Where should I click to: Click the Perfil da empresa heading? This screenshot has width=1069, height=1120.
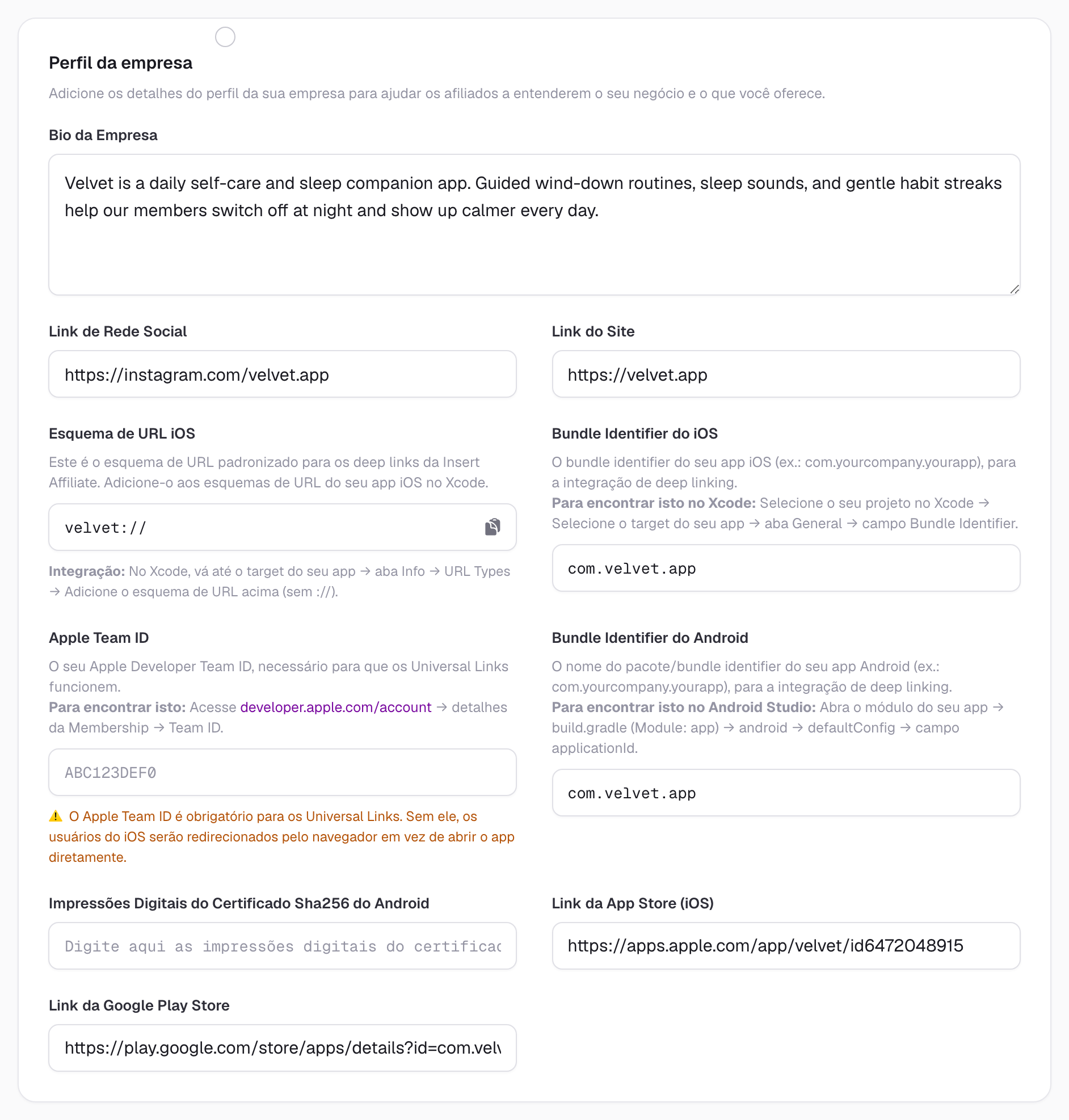pos(120,62)
